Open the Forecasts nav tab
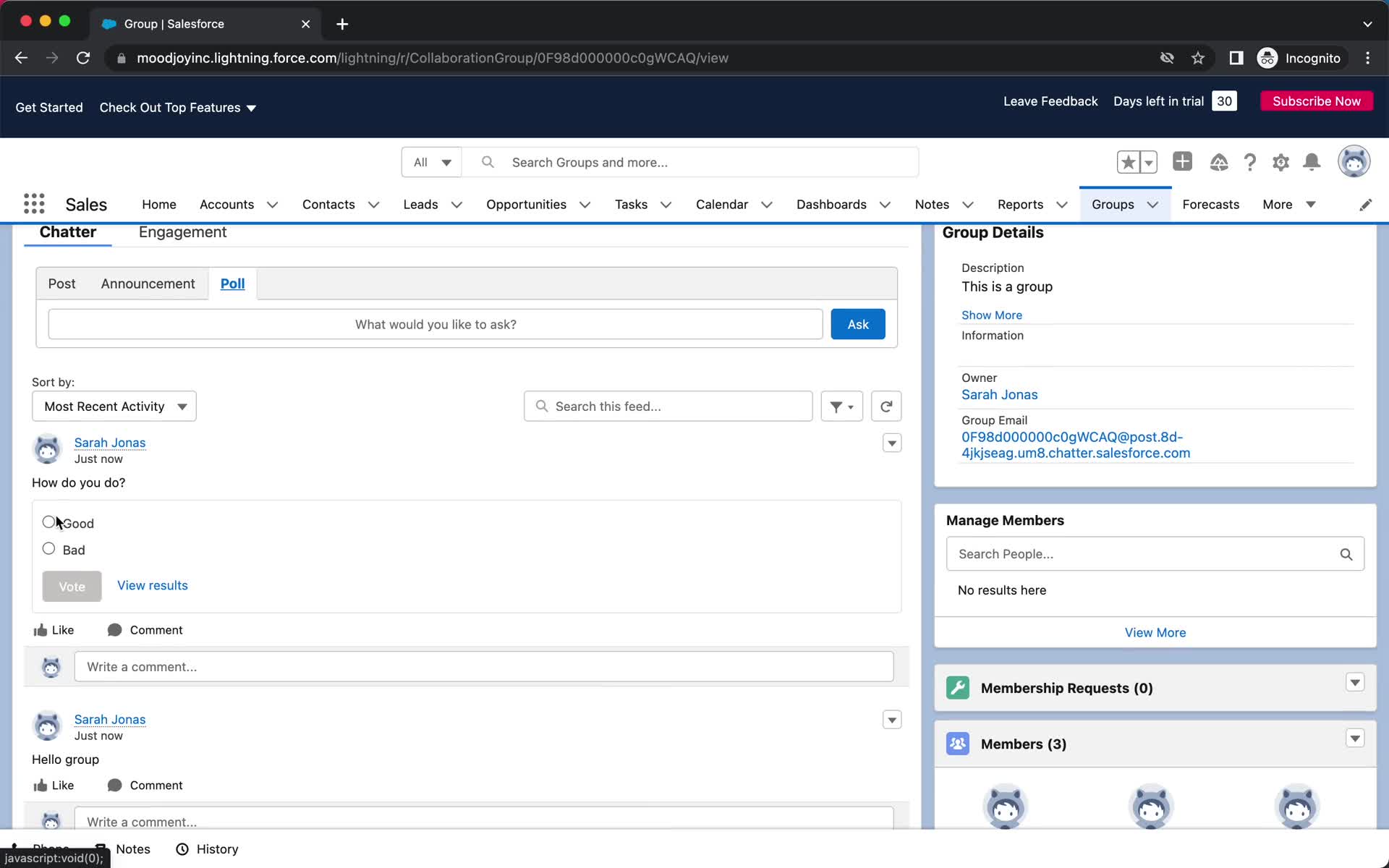Viewport: 1389px width, 868px height. click(1210, 205)
